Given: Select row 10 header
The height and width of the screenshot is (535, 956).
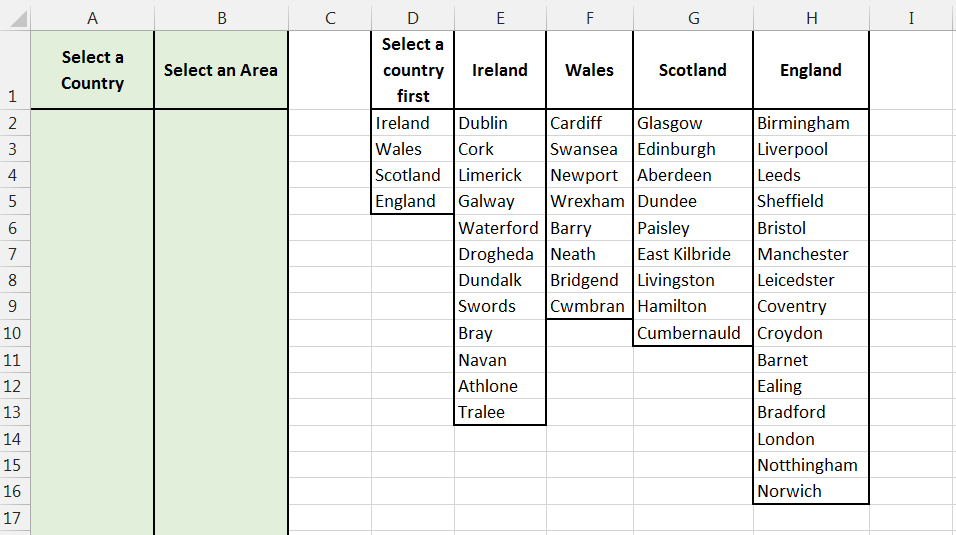Looking at the screenshot, I should pyautogui.click(x=14, y=333).
